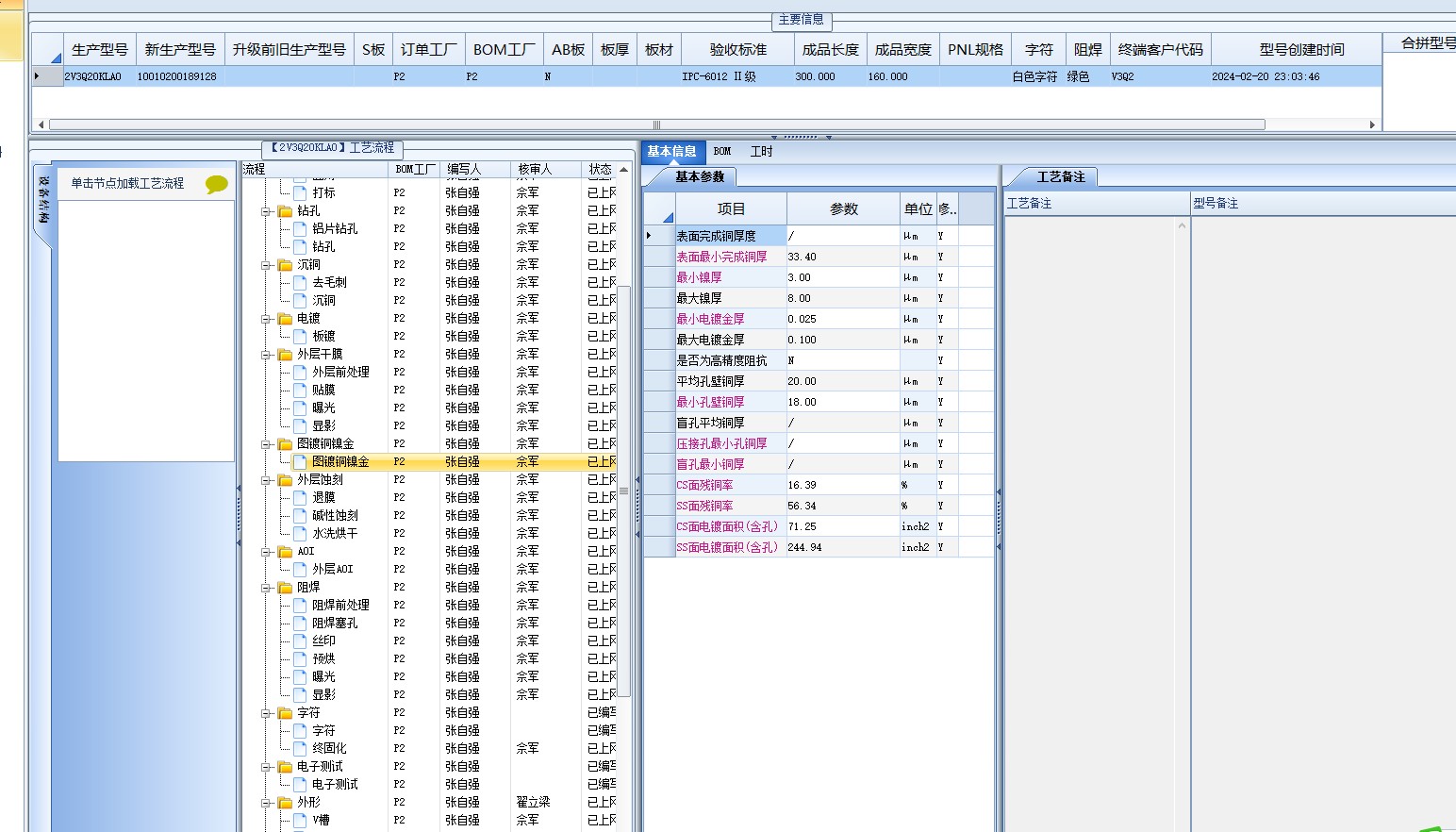The image size is (1456, 832).
Task: Click the 编写人 column header in process tree
Action: [475, 170]
